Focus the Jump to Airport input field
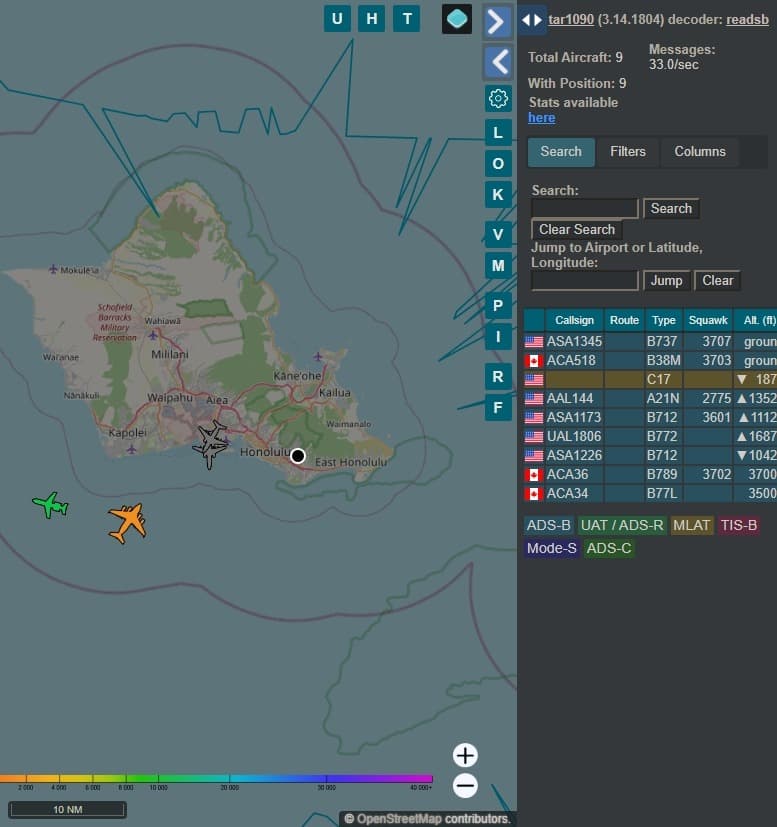This screenshot has width=777, height=827. (x=584, y=281)
